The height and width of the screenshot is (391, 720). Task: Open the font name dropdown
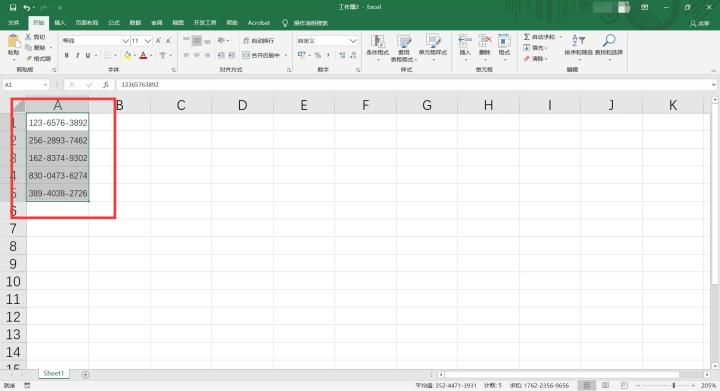click(125, 41)
